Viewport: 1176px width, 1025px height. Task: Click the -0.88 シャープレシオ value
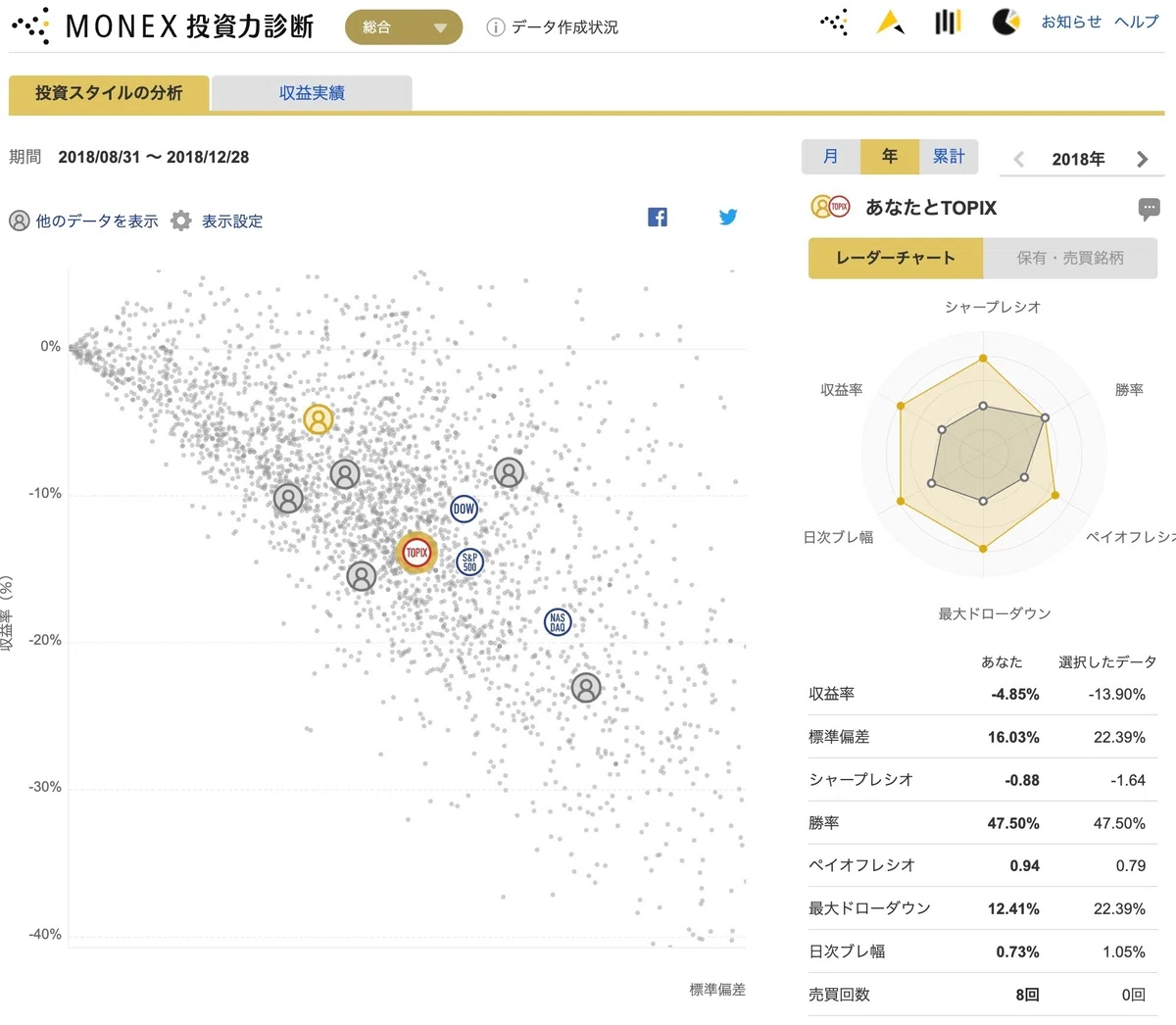(1022, 780)
